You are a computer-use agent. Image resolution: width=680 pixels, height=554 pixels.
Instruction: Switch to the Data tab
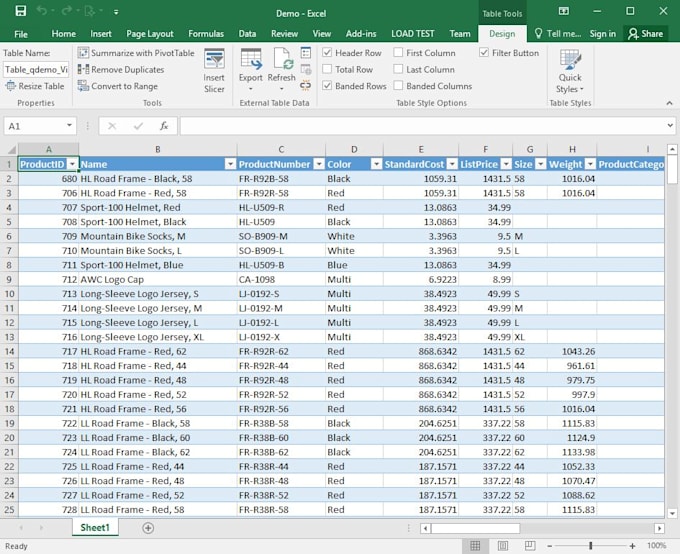(x=247, y=34)
